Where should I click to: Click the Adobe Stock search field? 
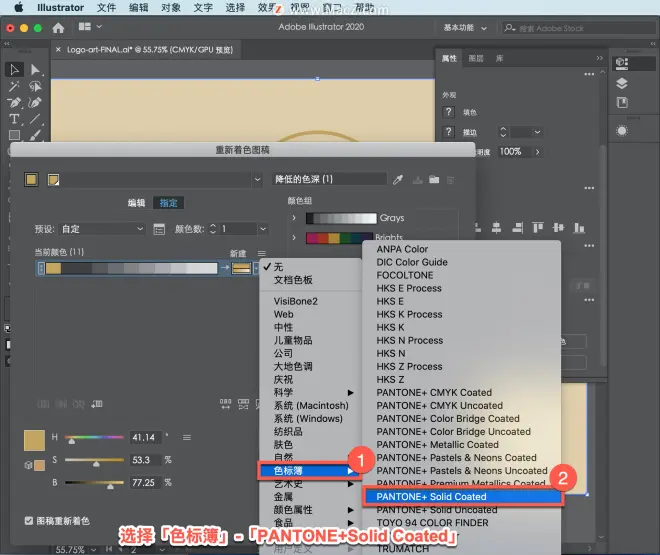(x=579, y=28)
